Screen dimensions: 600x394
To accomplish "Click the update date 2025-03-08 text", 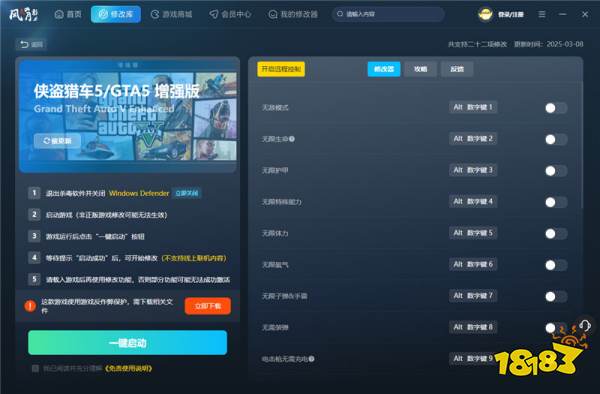I will 565,44.
